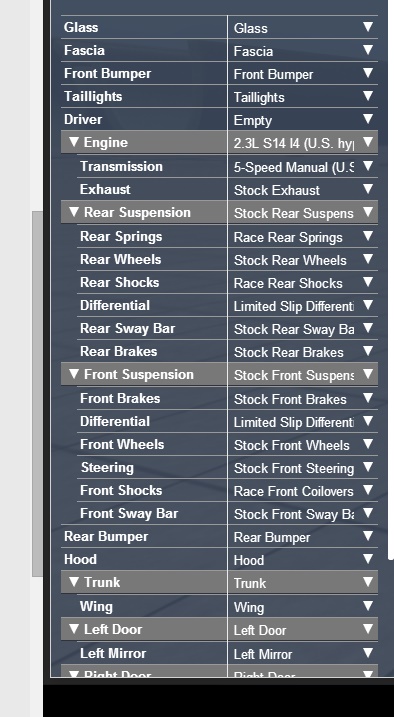The width and height of the screenshot is (394, 717).
Task: Open the Transmission 5-Speed Manual dropdown
Action: (303, 166)
